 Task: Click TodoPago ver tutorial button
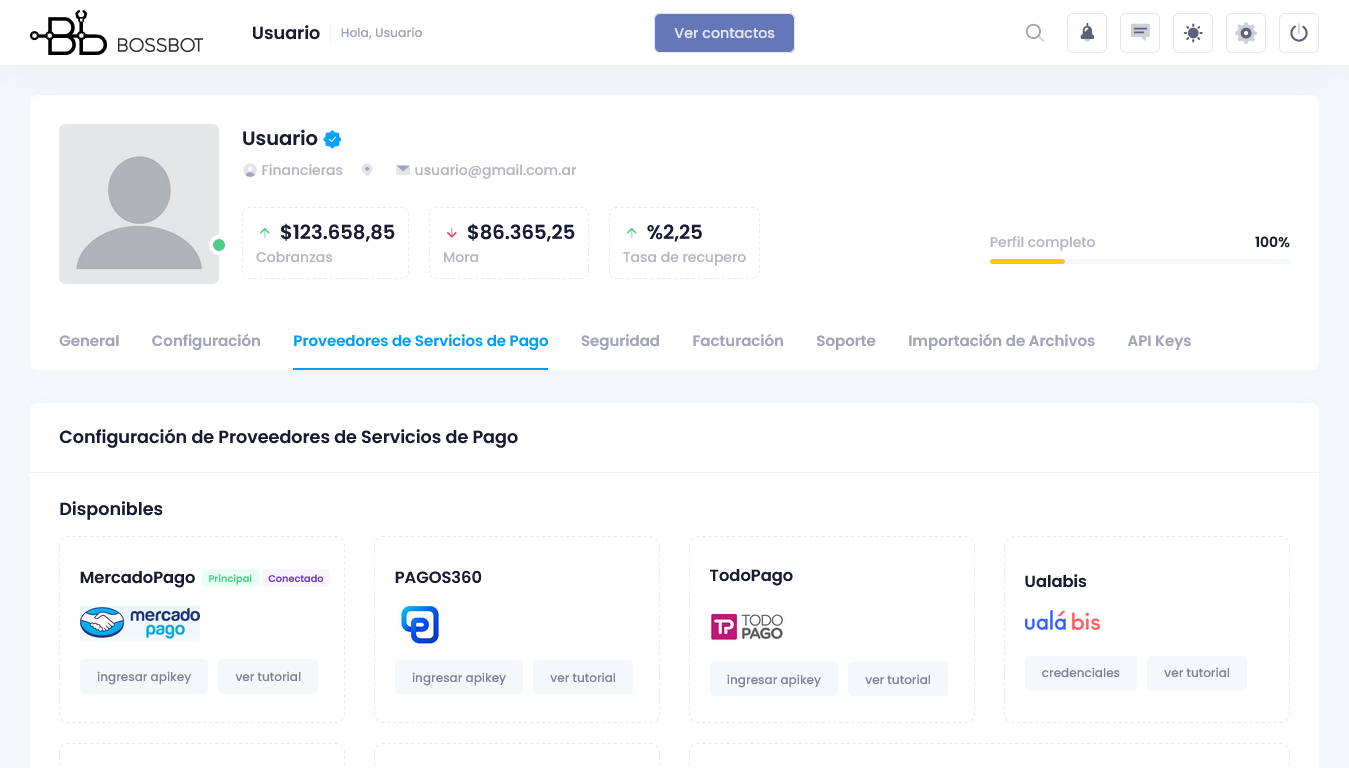[898, 680]
